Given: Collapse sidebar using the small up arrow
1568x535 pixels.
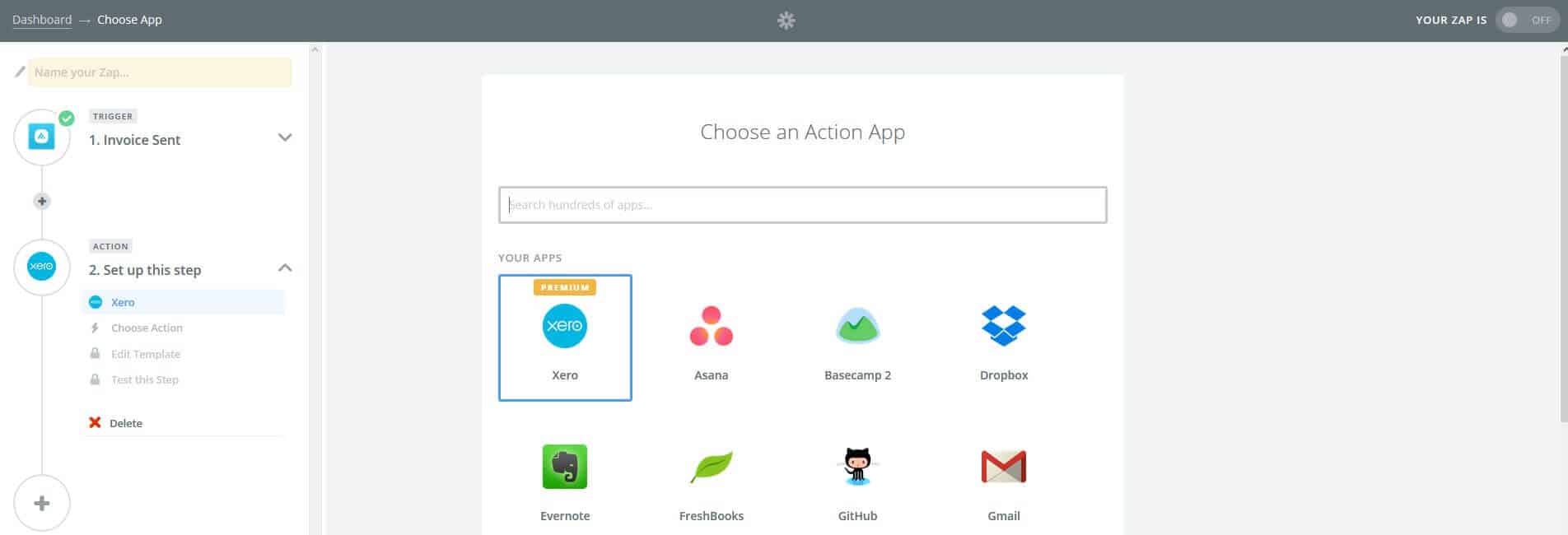Looking at the screenshot, I should (315, 50).
